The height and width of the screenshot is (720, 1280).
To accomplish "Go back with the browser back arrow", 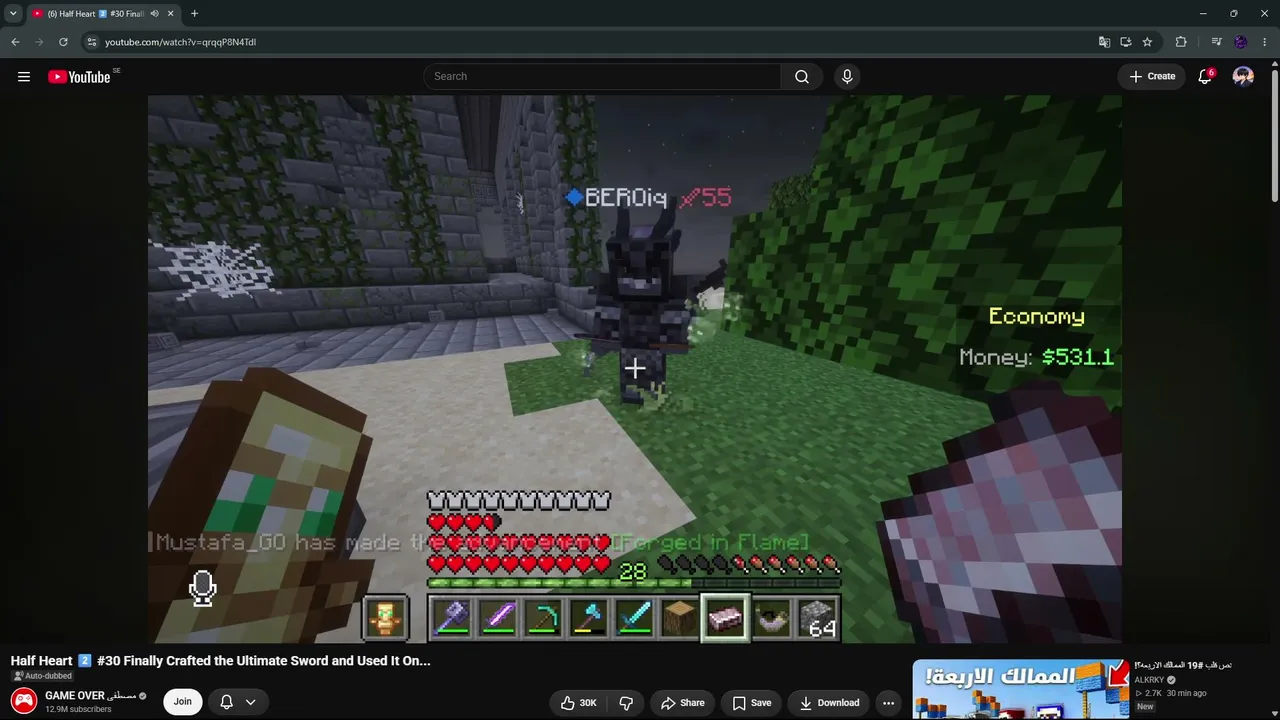I will [x=15, y=42].
